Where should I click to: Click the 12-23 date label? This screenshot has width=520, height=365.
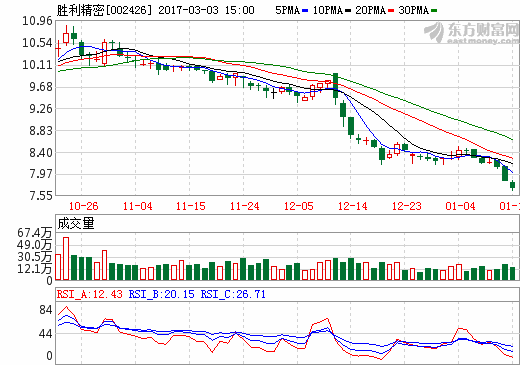pos(407,206)
